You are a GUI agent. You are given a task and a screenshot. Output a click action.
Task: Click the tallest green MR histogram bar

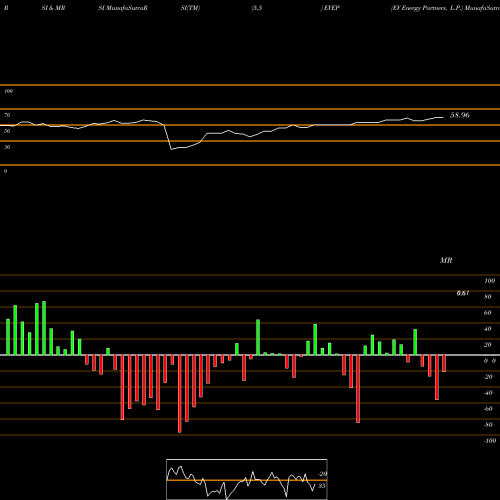point(44,328)
